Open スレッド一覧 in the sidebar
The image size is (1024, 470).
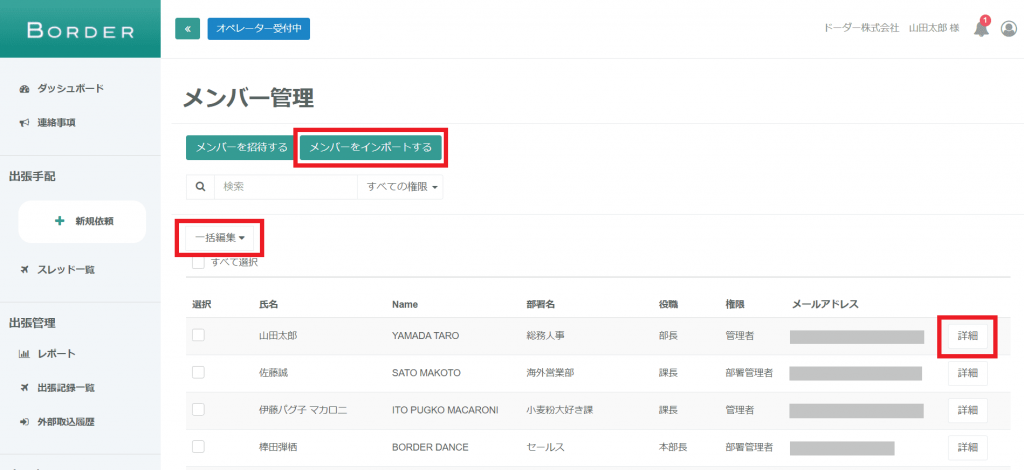pyautogui.click(x=65, y=270)
